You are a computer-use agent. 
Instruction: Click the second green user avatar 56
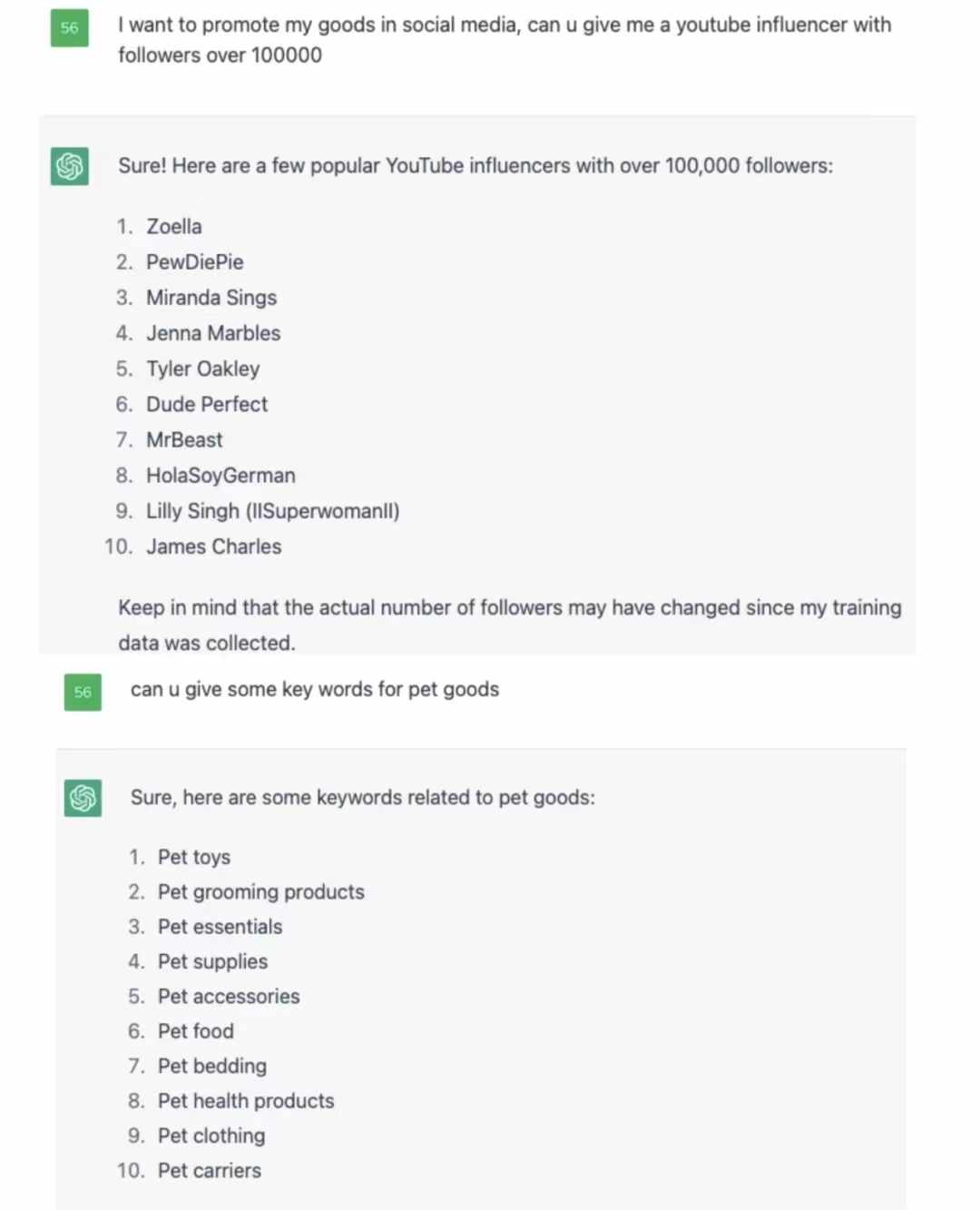pyautogui.click(x=83, y=692)
